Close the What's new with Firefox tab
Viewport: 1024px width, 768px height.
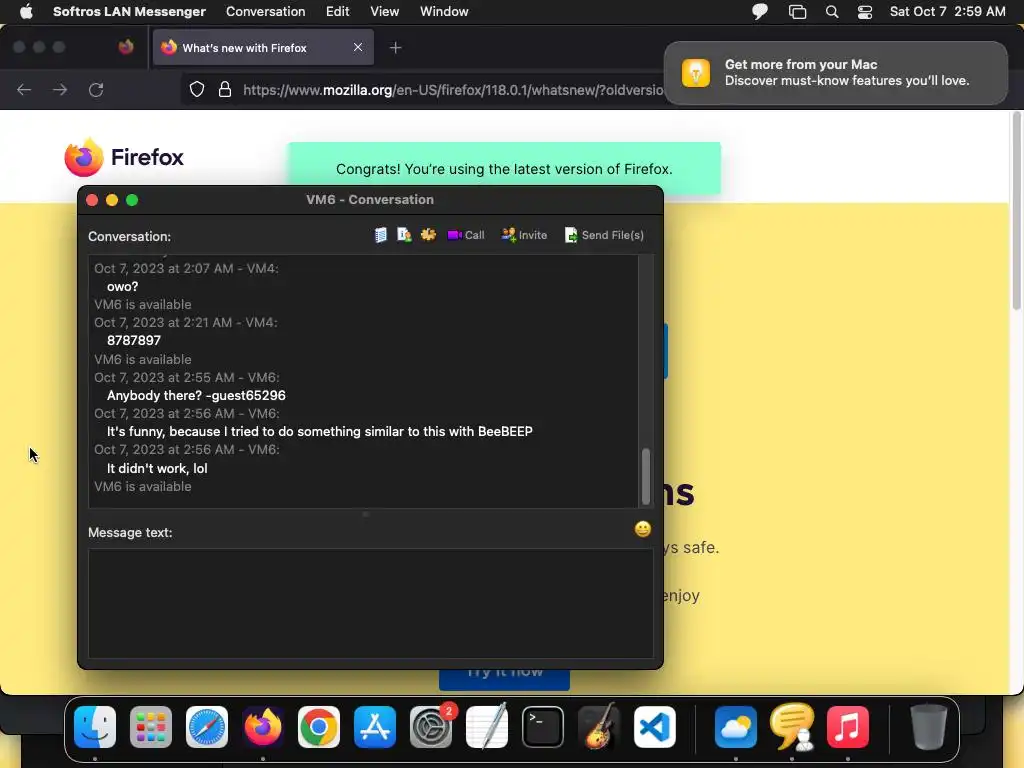[358, 47]
